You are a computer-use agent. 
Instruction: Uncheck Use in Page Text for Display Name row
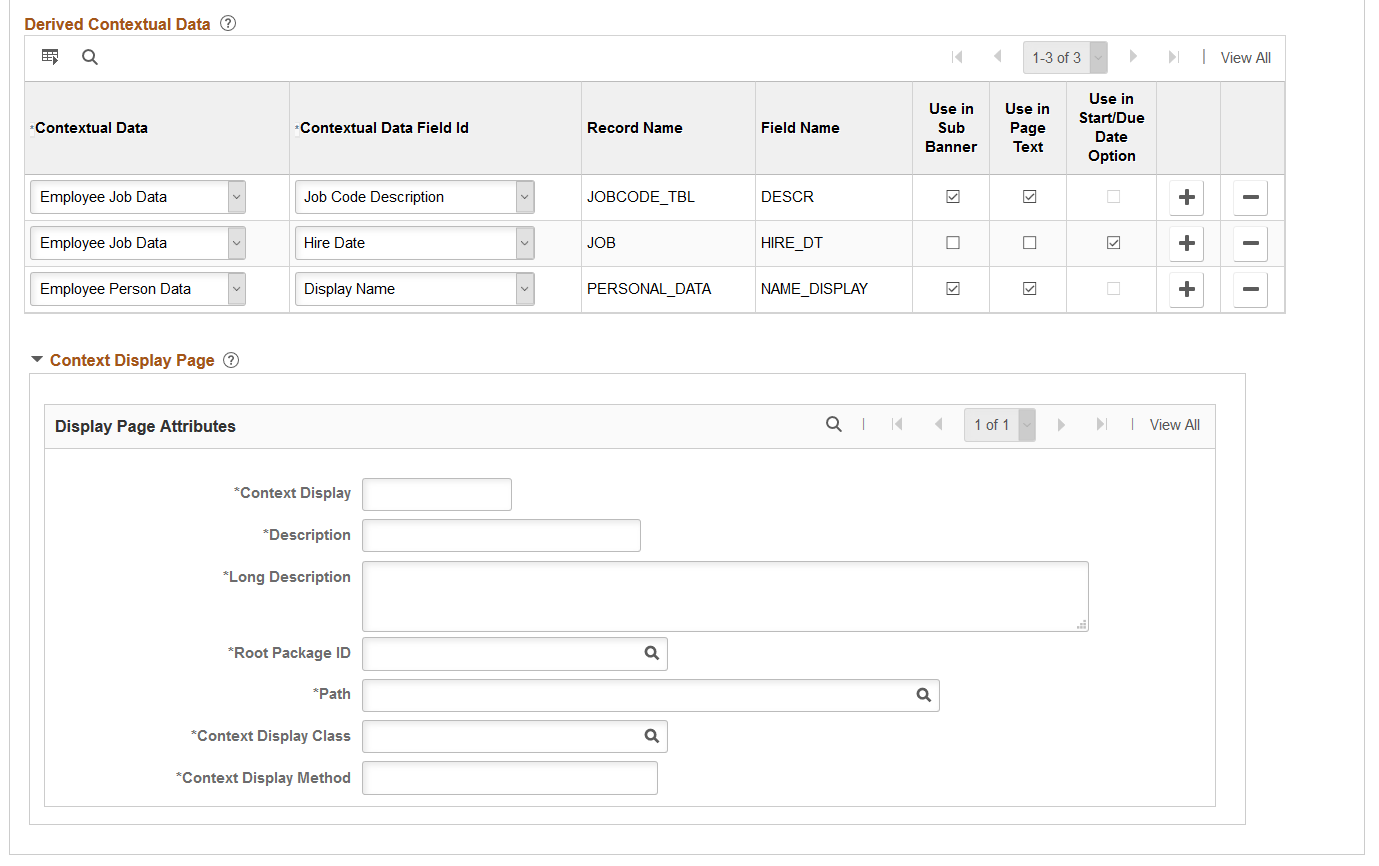pos(1029,289)
